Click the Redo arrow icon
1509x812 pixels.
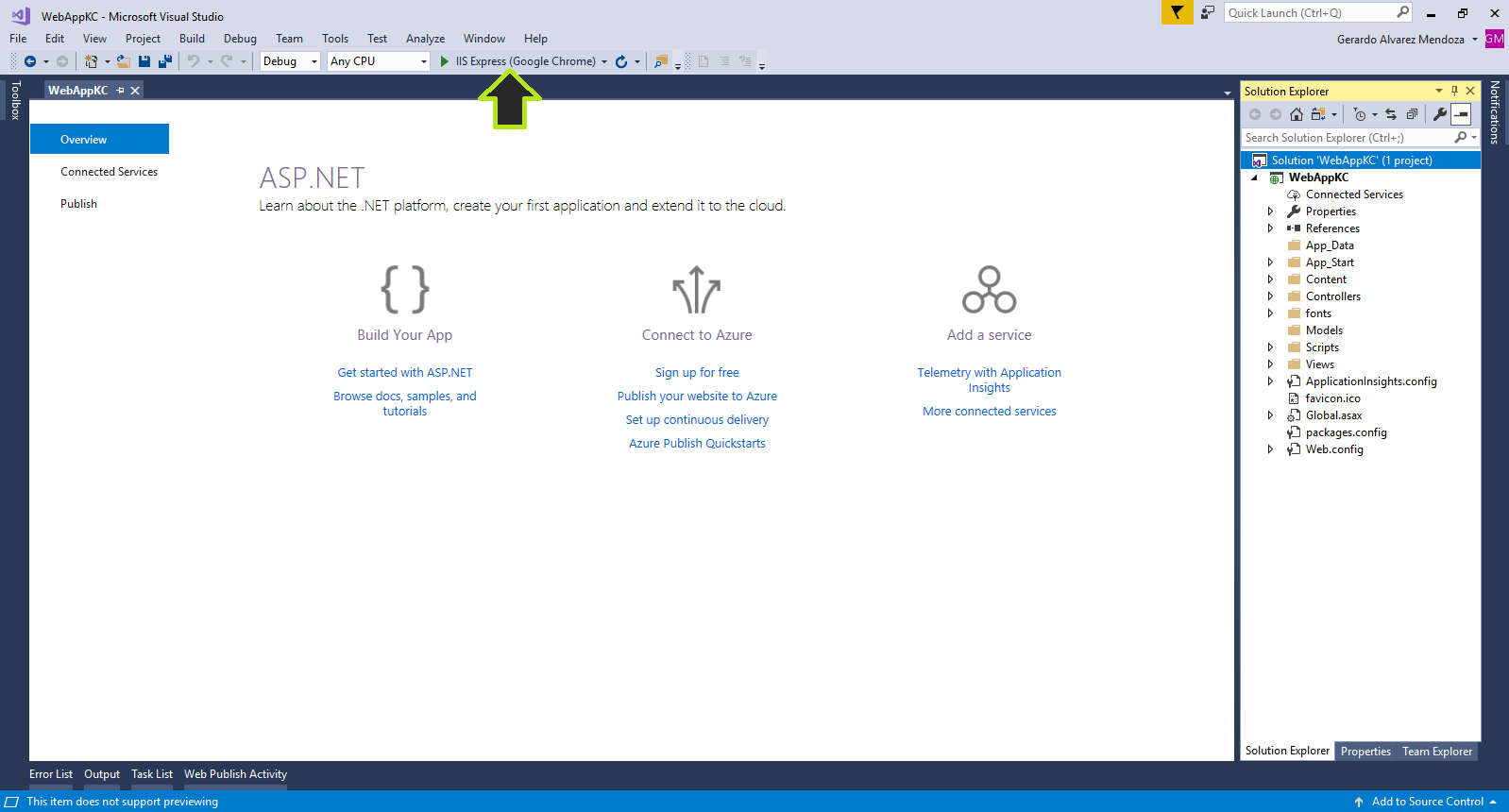point(227,61)
